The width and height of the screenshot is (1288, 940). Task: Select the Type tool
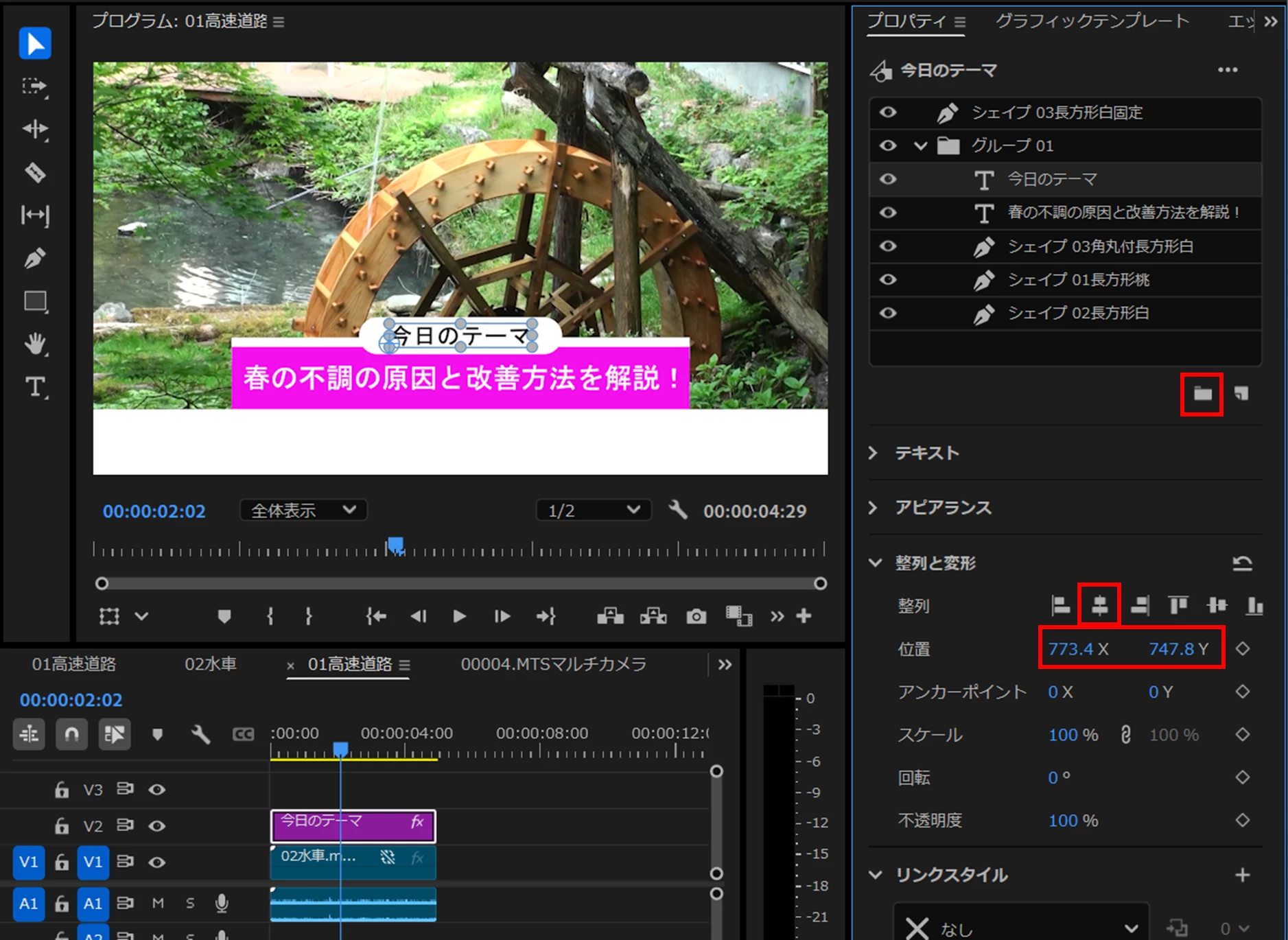click(35, 388)
